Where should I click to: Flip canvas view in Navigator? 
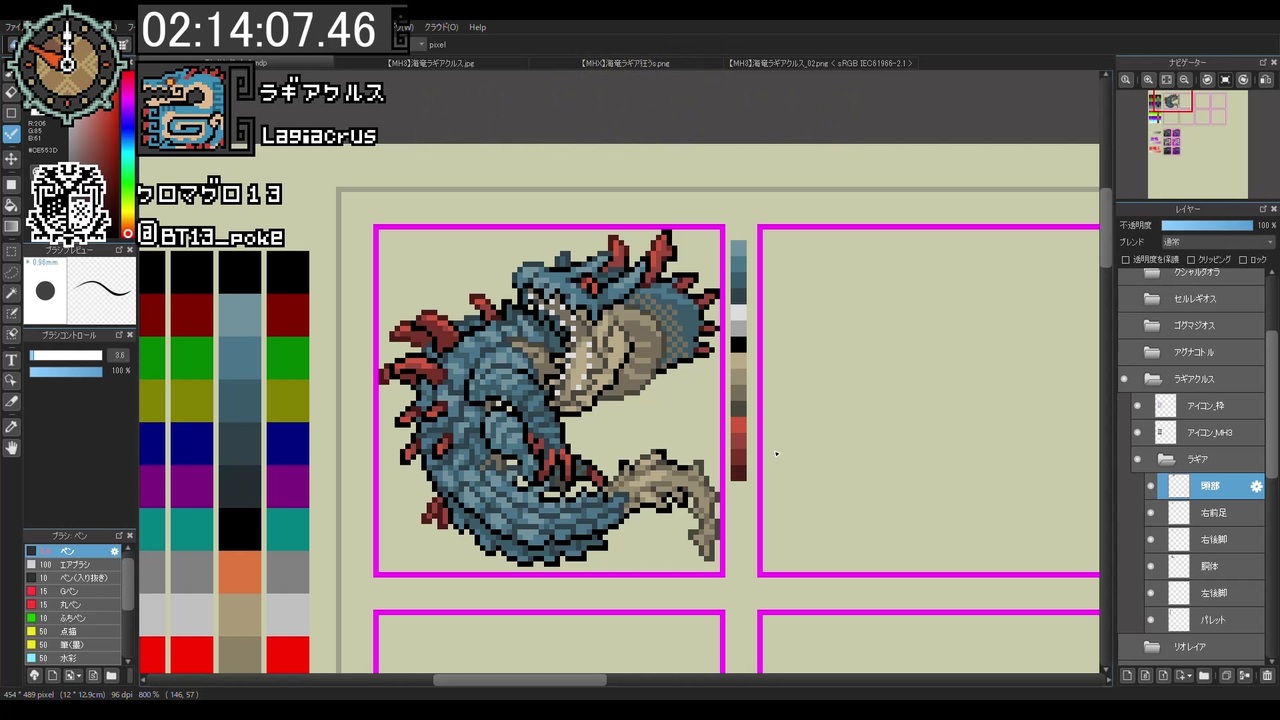point(1265,80)
